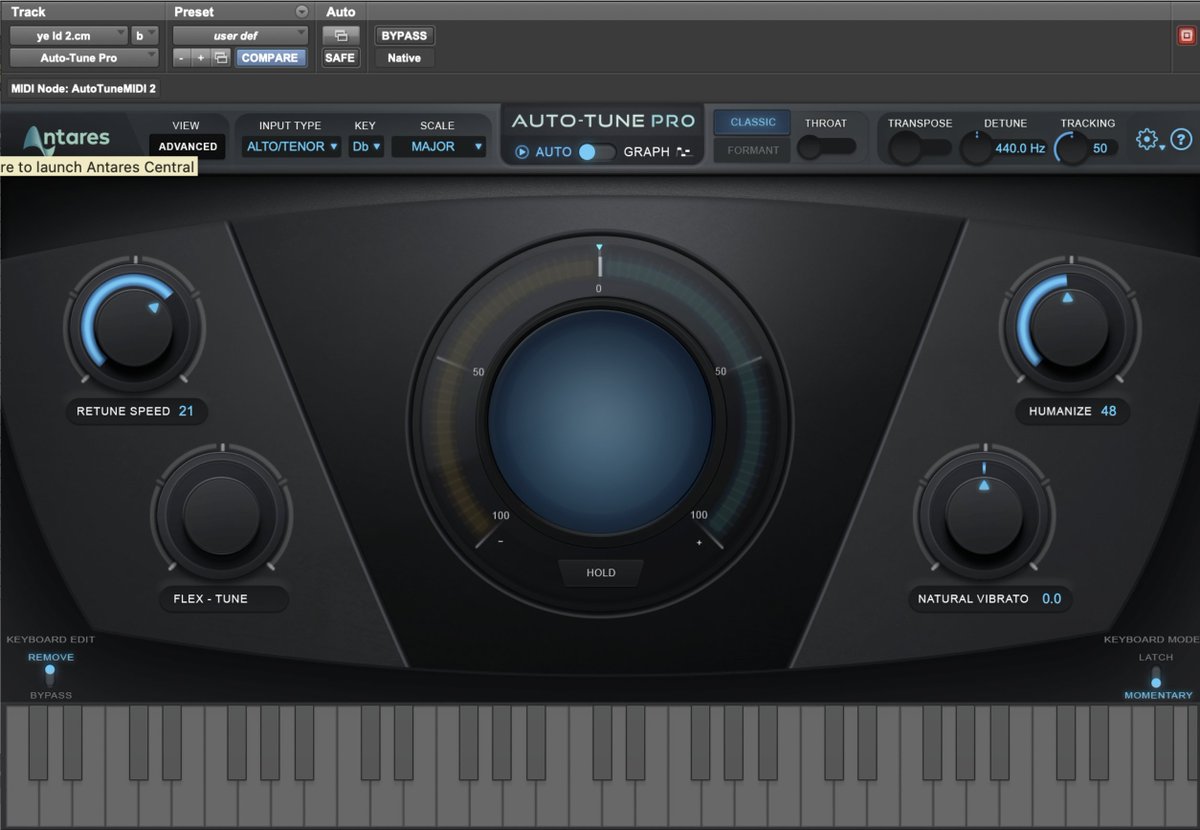
Task: Open the 'user def' preset dropdown
Action: tap(240, 35)
